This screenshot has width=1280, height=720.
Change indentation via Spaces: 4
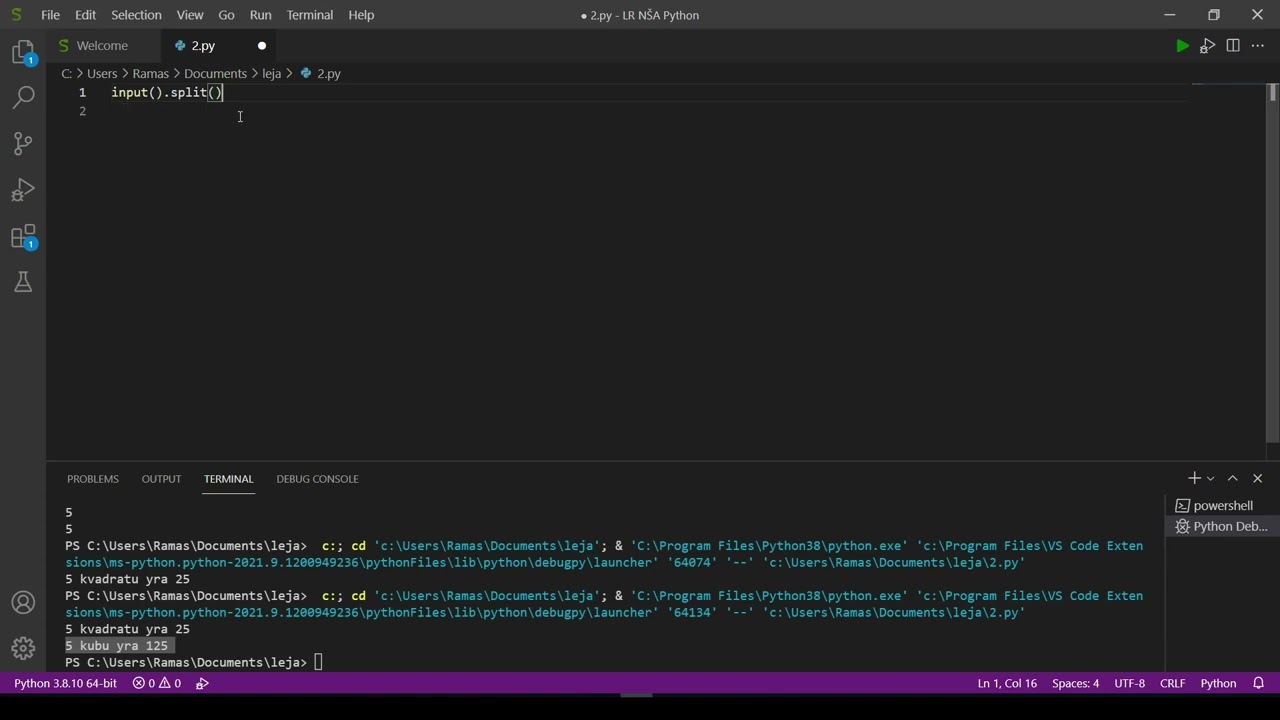coord(1075,683)
